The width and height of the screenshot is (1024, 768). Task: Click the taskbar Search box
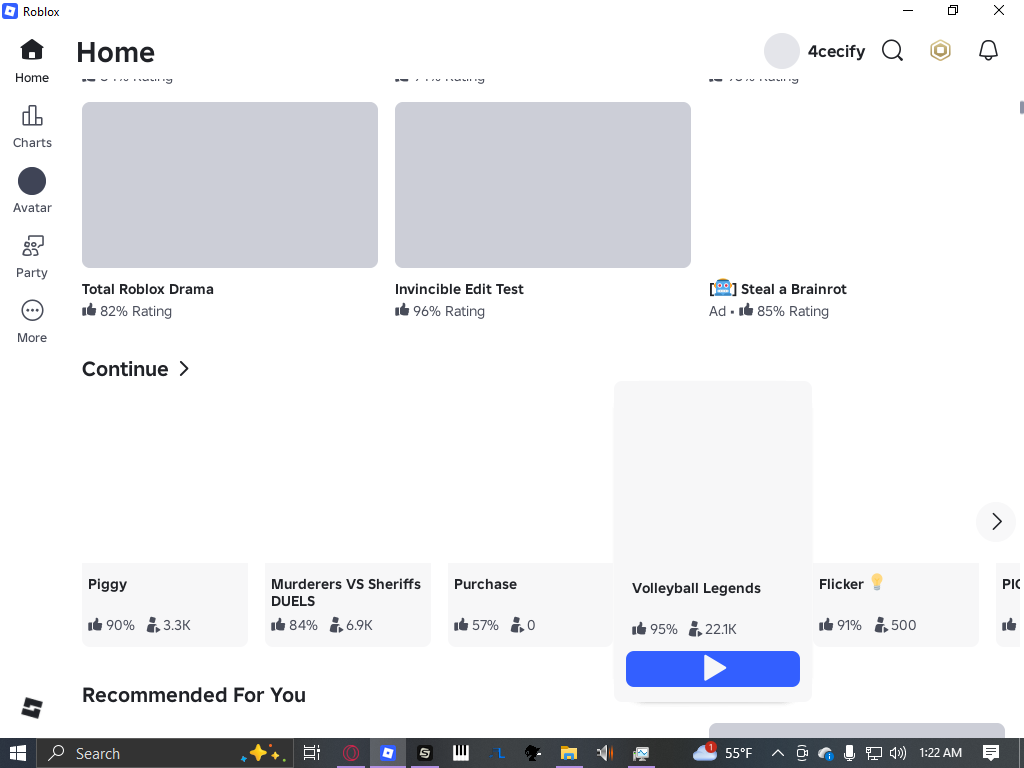click(x=165, y=753)
